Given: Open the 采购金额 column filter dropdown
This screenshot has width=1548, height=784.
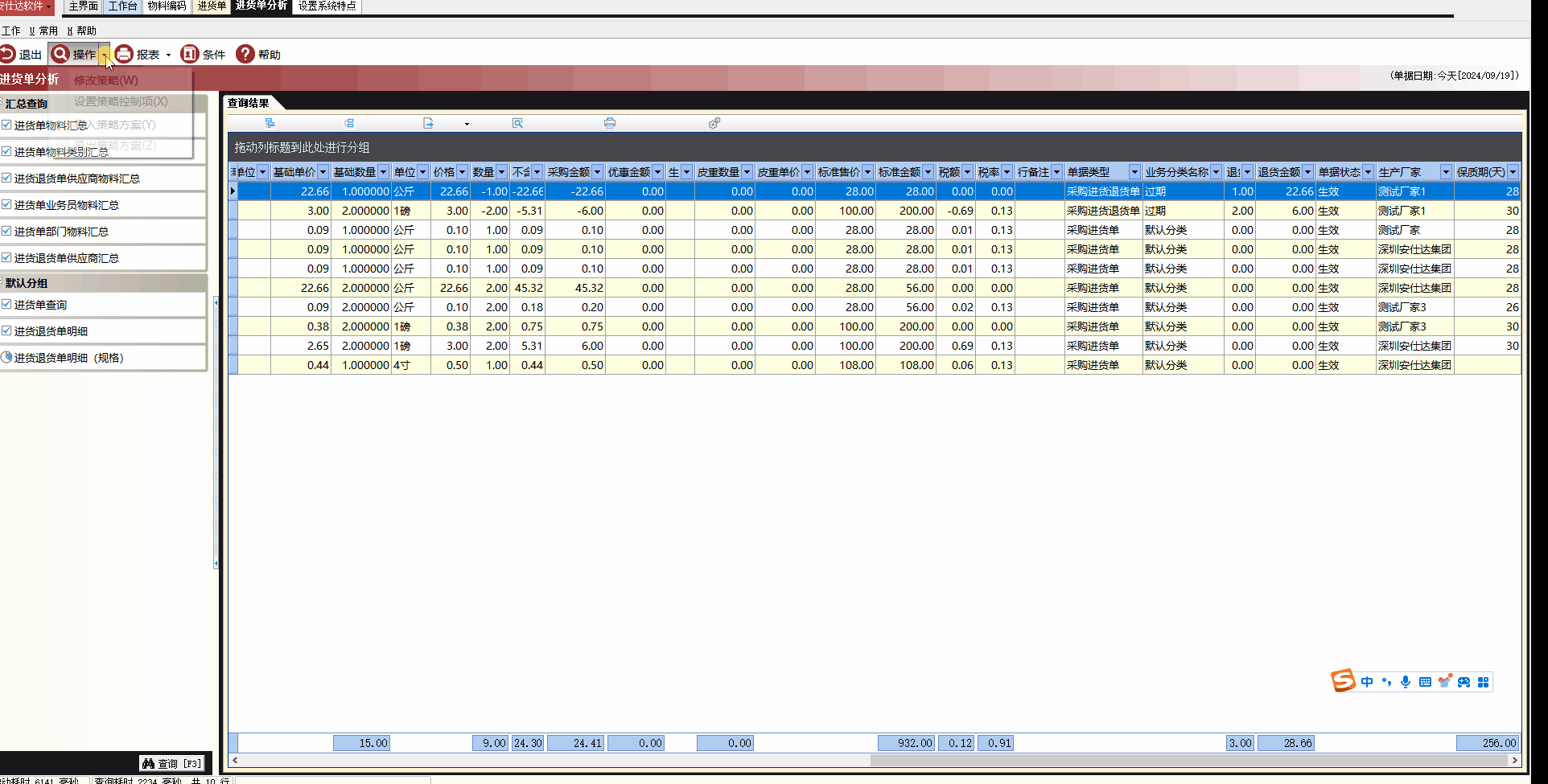Looking at the screenshot, I should (x=597, y=172).
